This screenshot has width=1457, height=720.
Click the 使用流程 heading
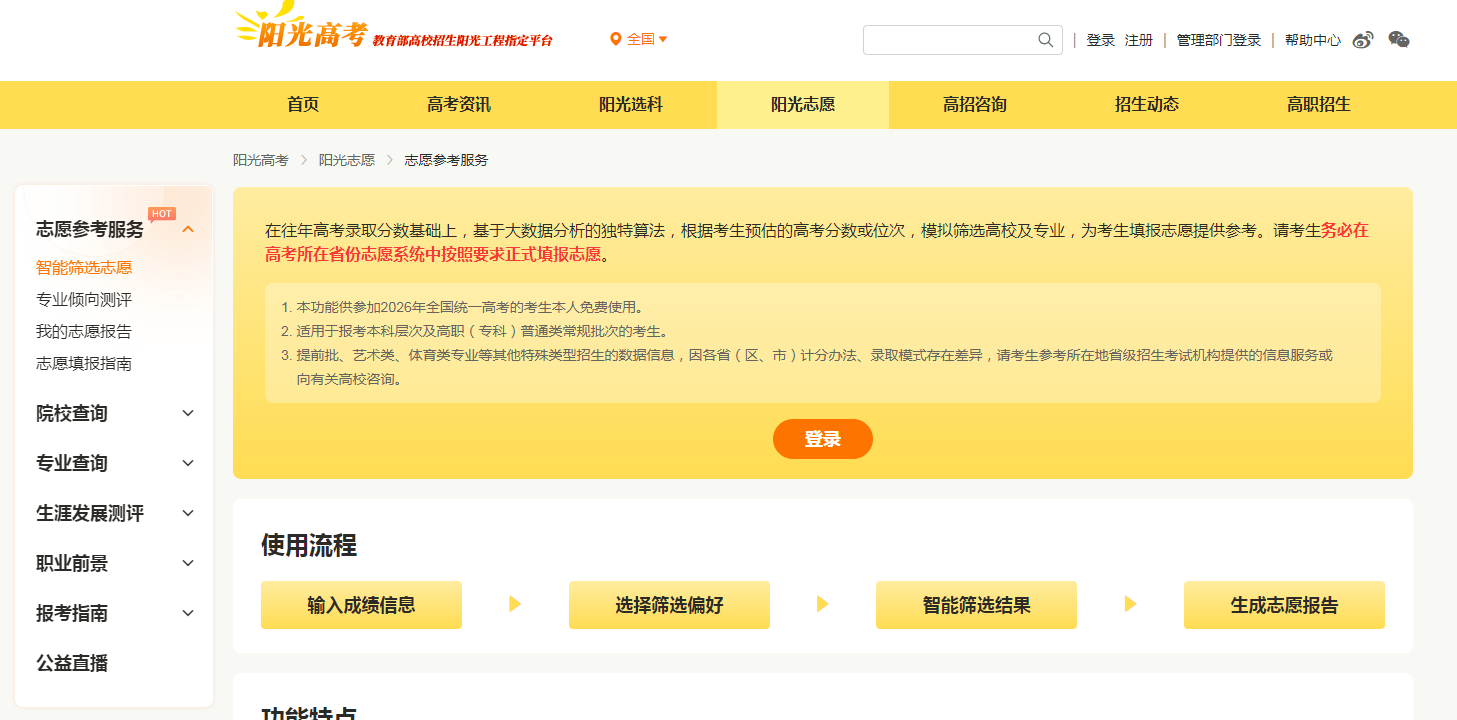[x=309, y=545]
